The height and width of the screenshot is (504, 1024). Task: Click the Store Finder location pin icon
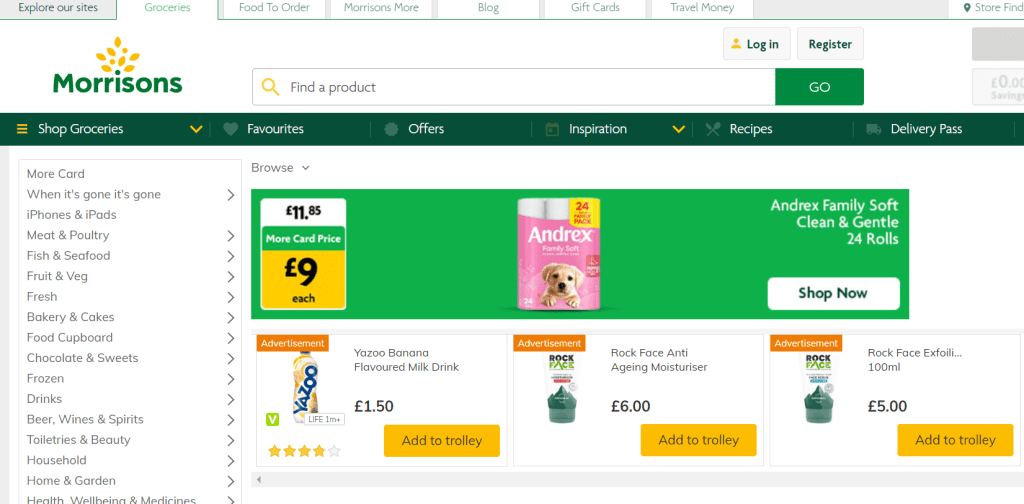pyautogui.click(x=966, y=8)
